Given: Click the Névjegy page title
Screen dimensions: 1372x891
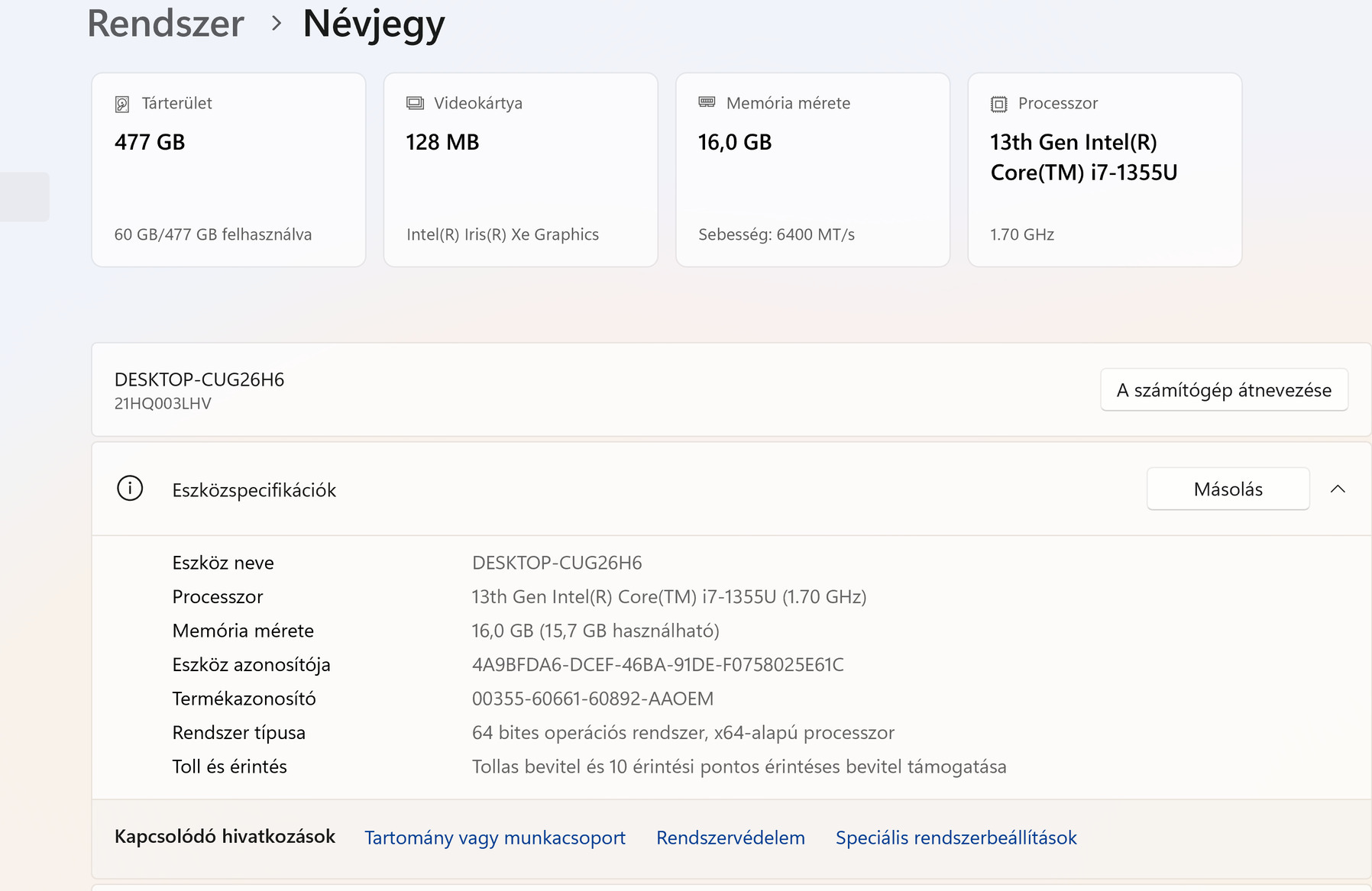Looking at the screenshot, I should pyautogui.click(x=374, y=24).
